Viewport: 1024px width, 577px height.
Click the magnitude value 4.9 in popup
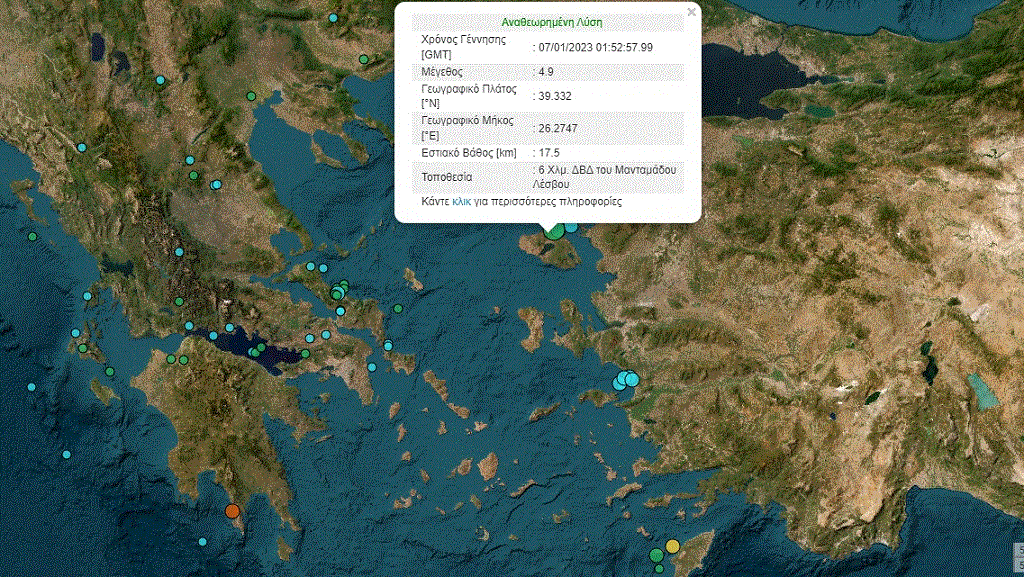(546, 72)
